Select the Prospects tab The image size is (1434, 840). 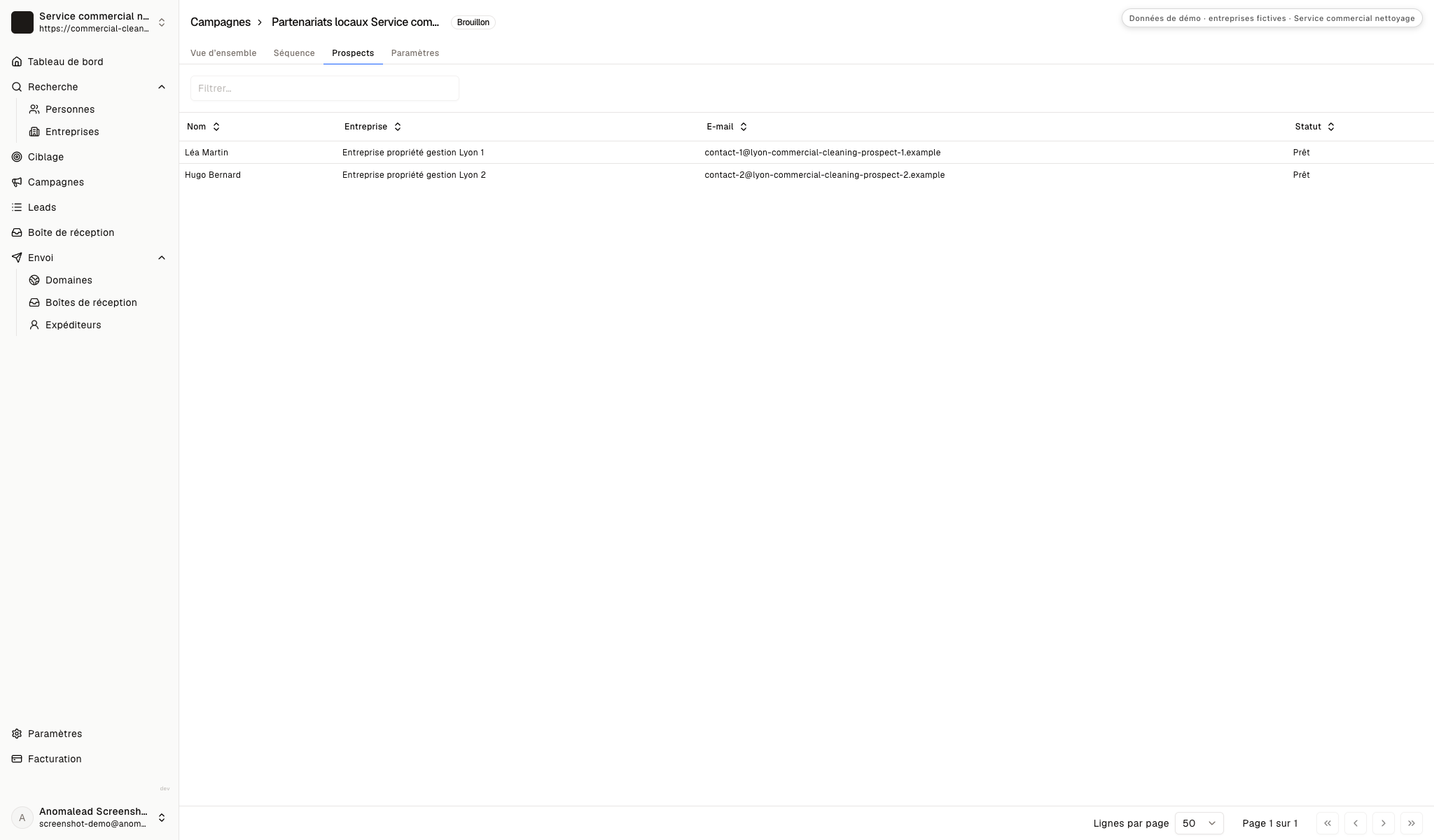point(353,53)
